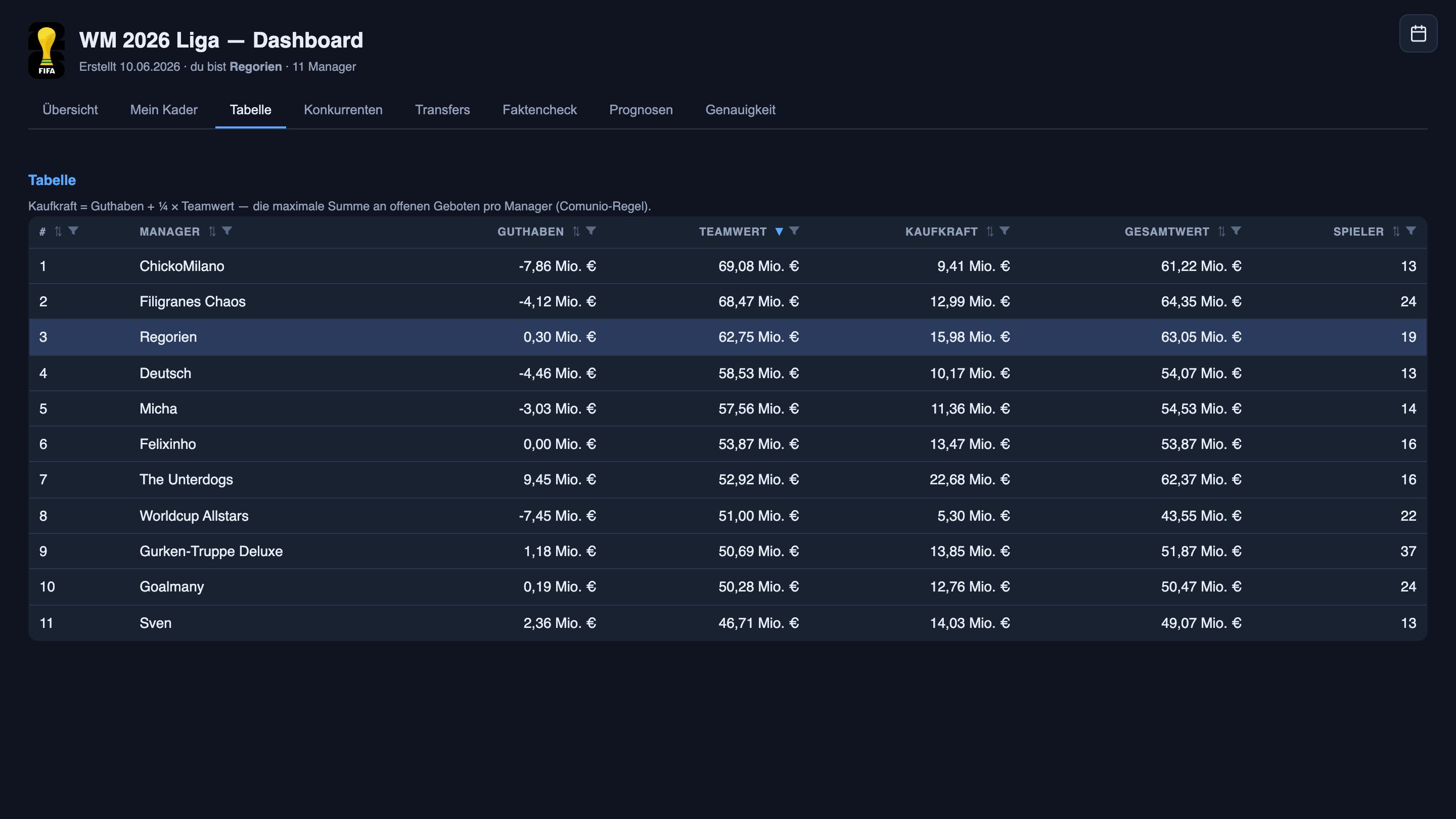Select the Goalmany manager name

point(171,587)
